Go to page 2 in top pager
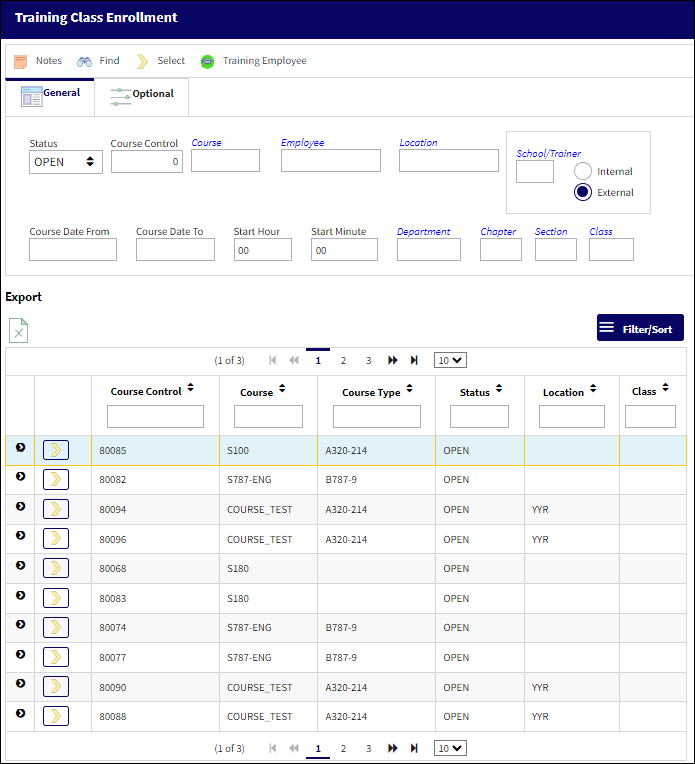Viewport: 695px width, 764px height. point(344,361)
